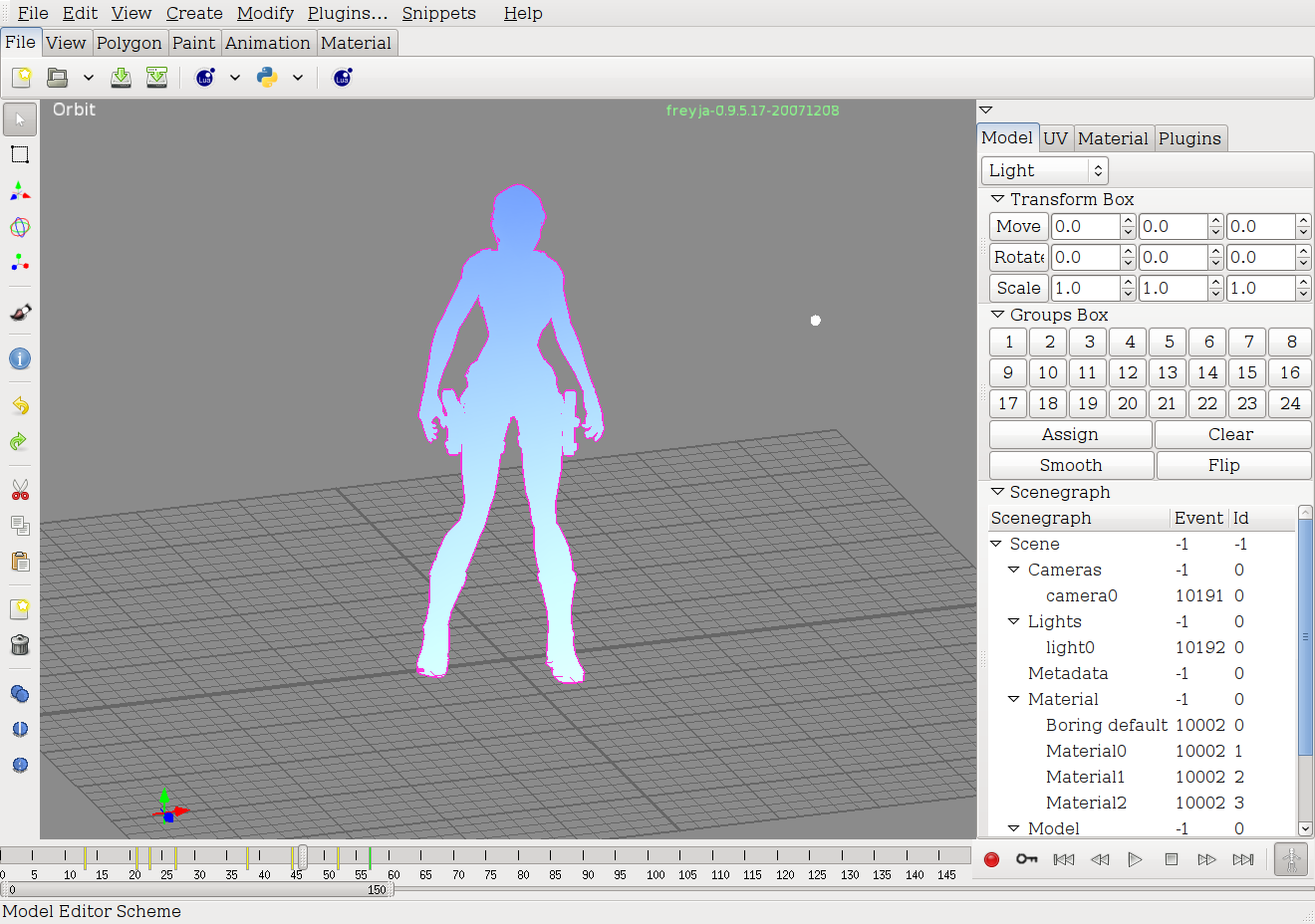The height and width of the screenshot is (924, 1315).
Task: Click the Delete trash can icon
Action: pyautogui.click(x=20, y=644)
